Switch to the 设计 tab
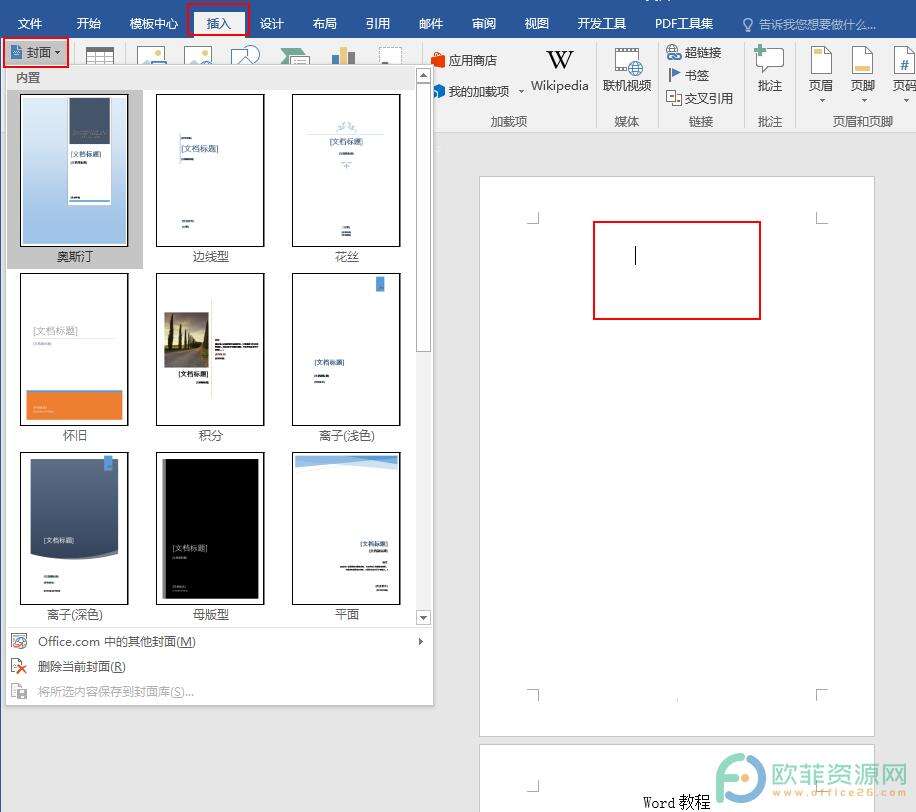This screenshot has width=916, height=812. 271,24
